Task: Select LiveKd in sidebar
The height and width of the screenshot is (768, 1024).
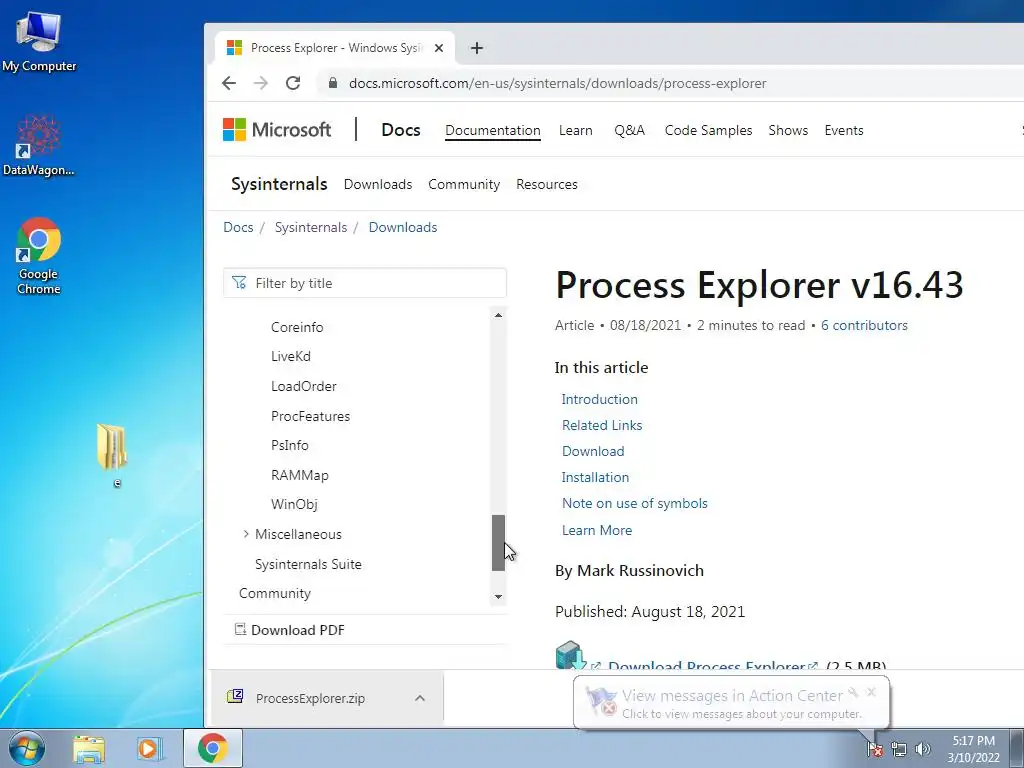Action: 291,357
